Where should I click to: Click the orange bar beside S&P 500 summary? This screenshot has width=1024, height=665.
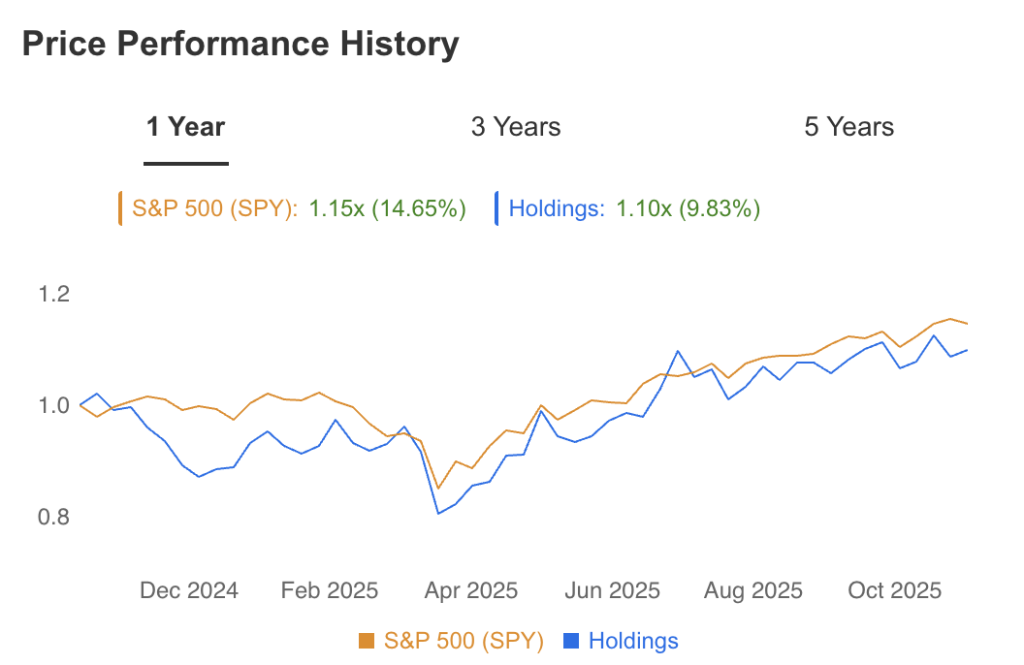pos(120,209)
